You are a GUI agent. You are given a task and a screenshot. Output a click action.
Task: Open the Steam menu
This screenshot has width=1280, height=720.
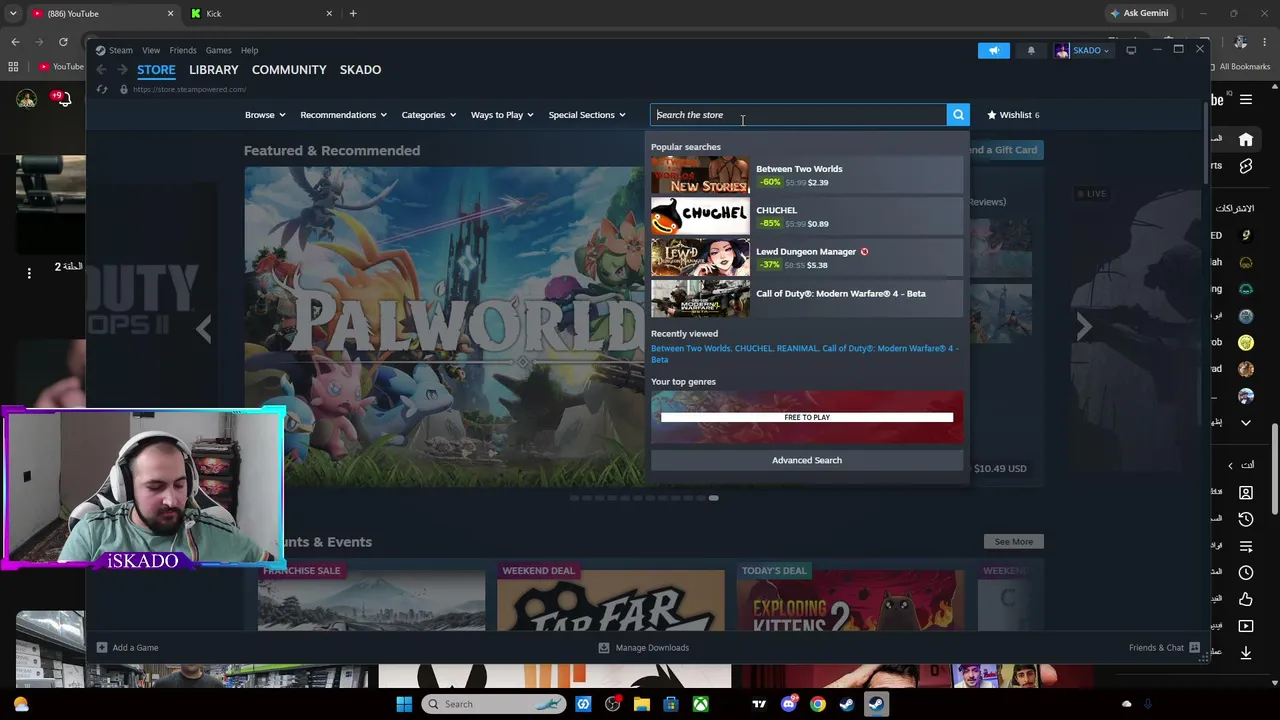pyautogui.click(x=121, y=50)
